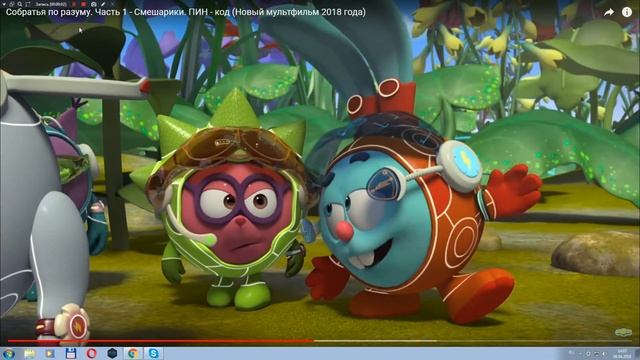Click the Share arrow icon on the video
Screen dimensions: 640x360
point(609,12)
